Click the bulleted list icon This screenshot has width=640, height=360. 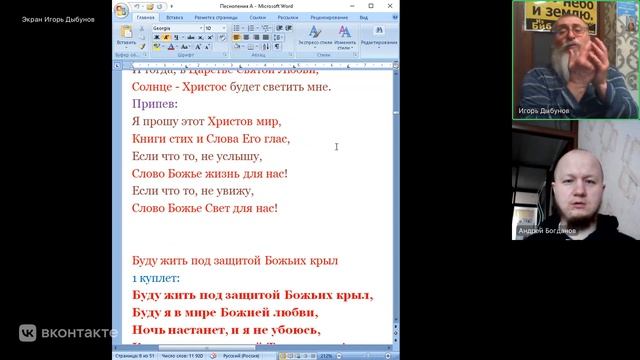pyautogui.click(x=236, y=28)
